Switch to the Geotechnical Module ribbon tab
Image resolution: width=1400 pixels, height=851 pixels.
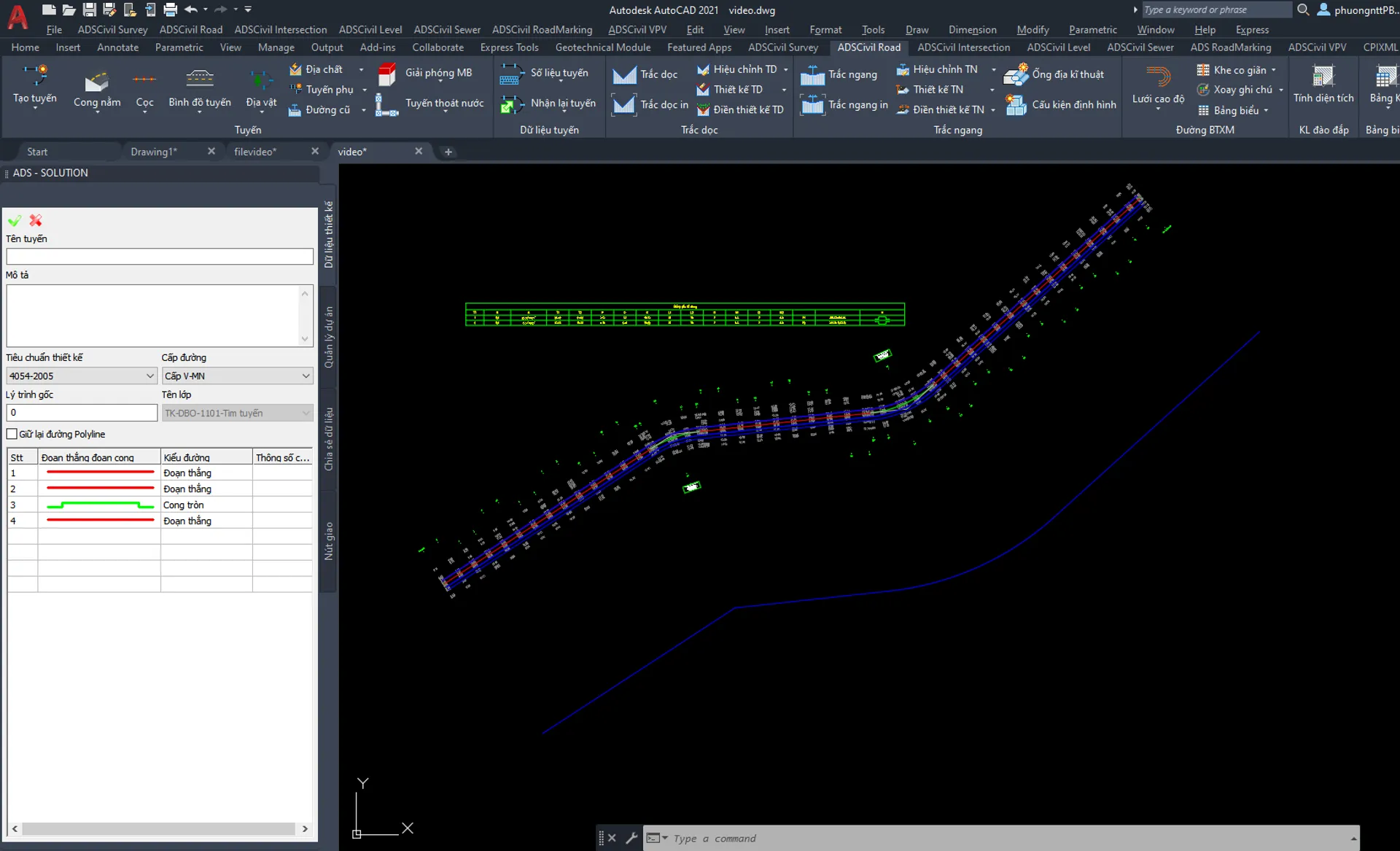602,47
